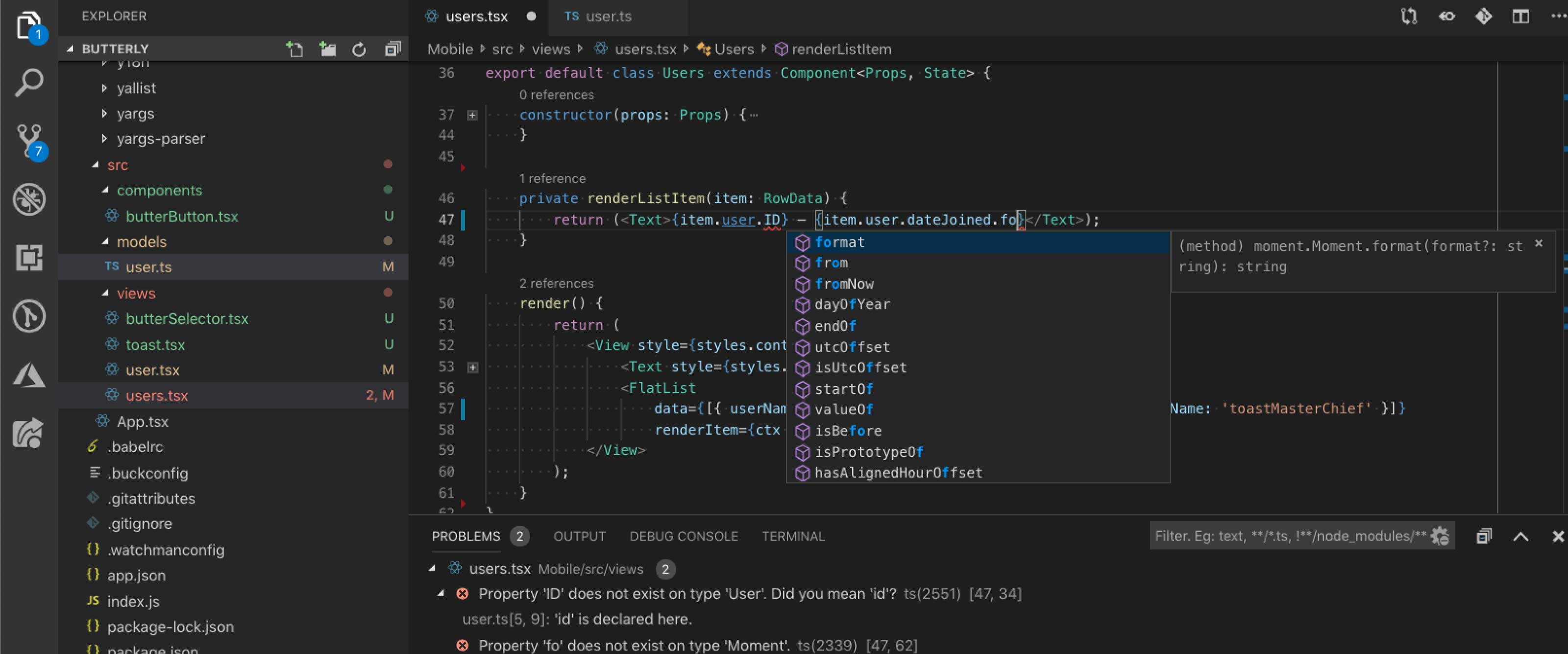This screenshot has width=1568, height=654.
Task: Collapse users.tsx problems group
Action: click(432, 568)
